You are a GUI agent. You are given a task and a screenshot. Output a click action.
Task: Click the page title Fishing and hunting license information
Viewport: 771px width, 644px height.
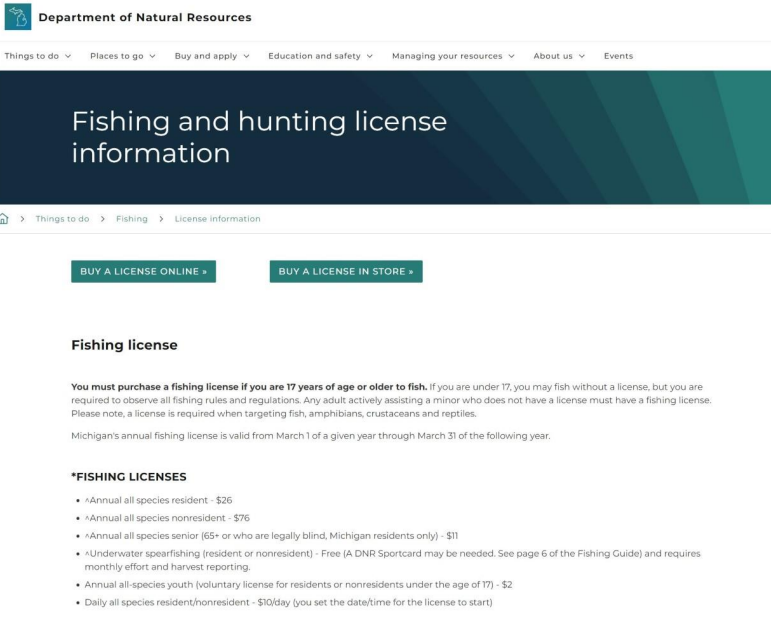(259, 137)
